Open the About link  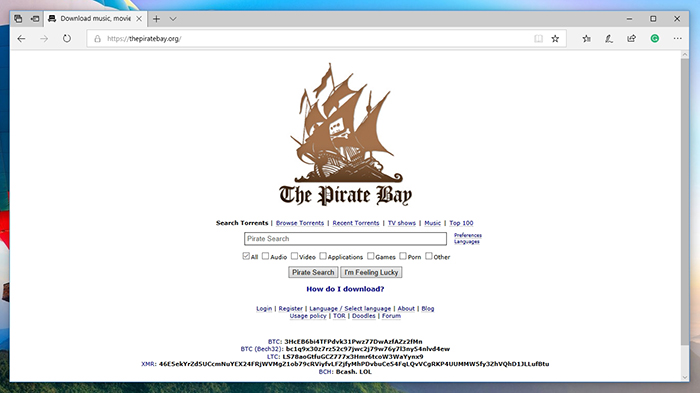click(x=406, y=309)
